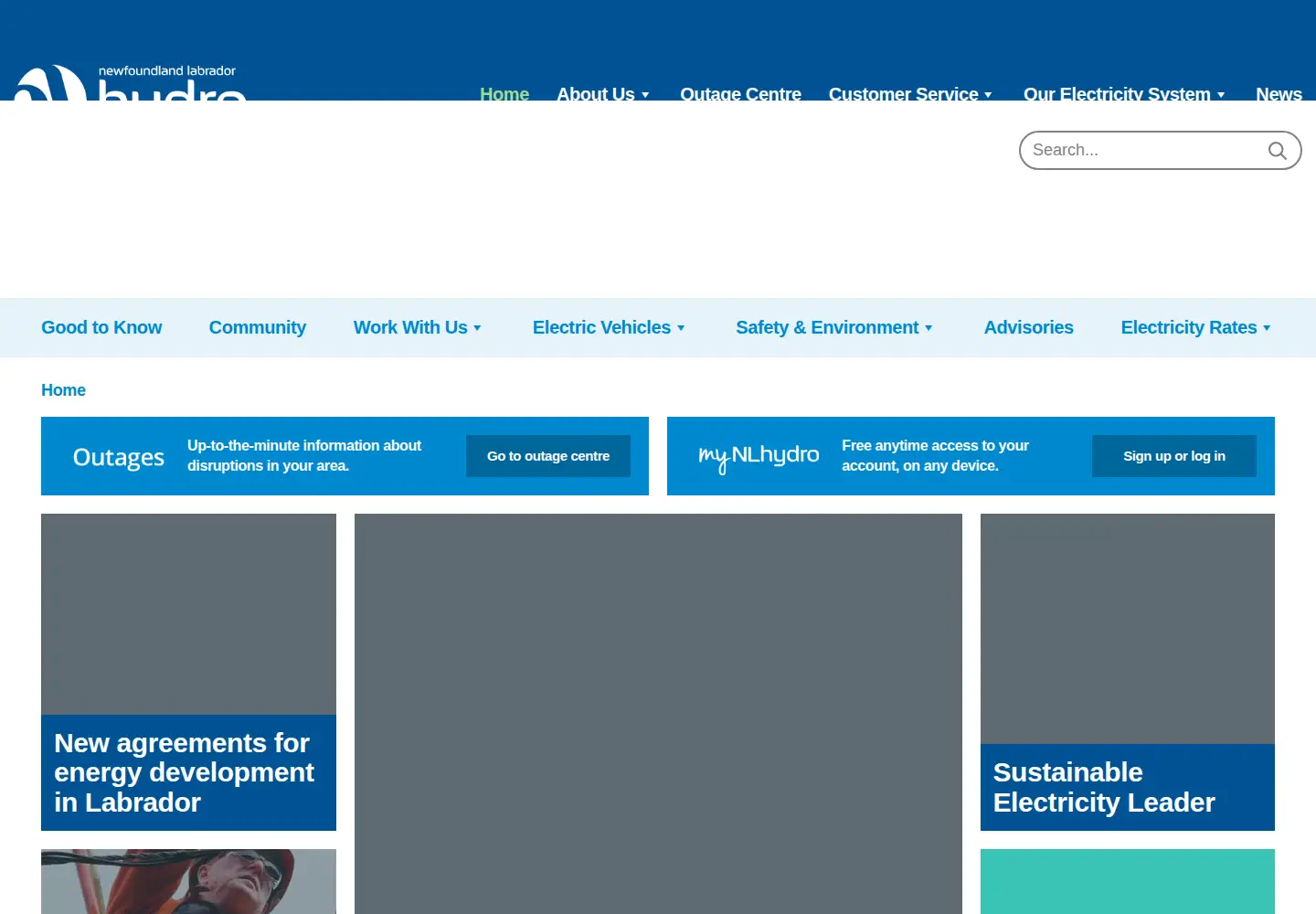Open New agreements for energy development article
This screenshot has height=914, width=1316.
click(x=188, y=672)
